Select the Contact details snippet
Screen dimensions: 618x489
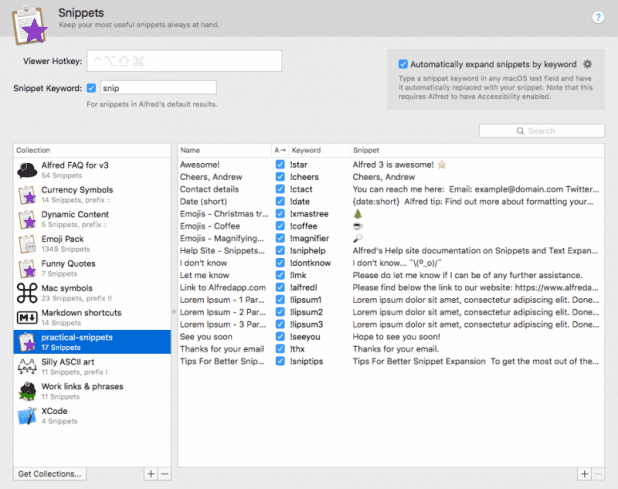pos(391,189)
